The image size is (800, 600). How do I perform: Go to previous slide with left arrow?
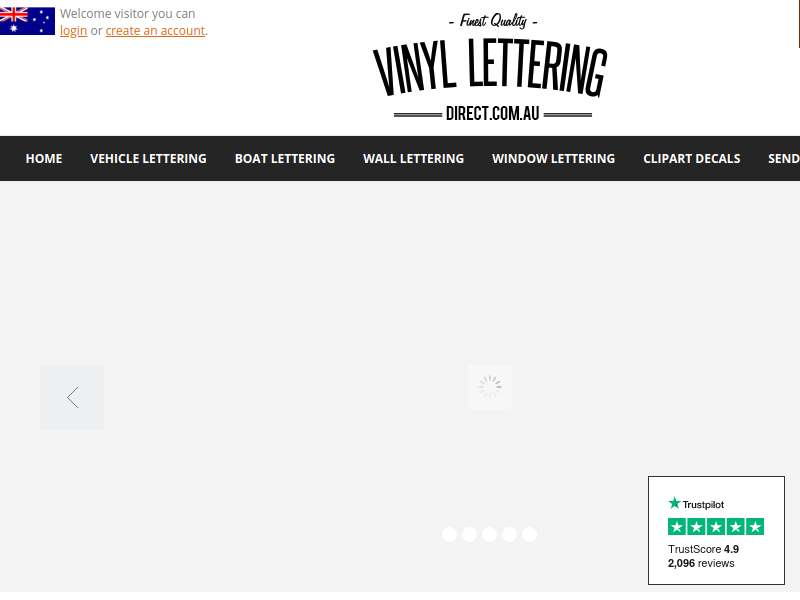click(72, 397)
